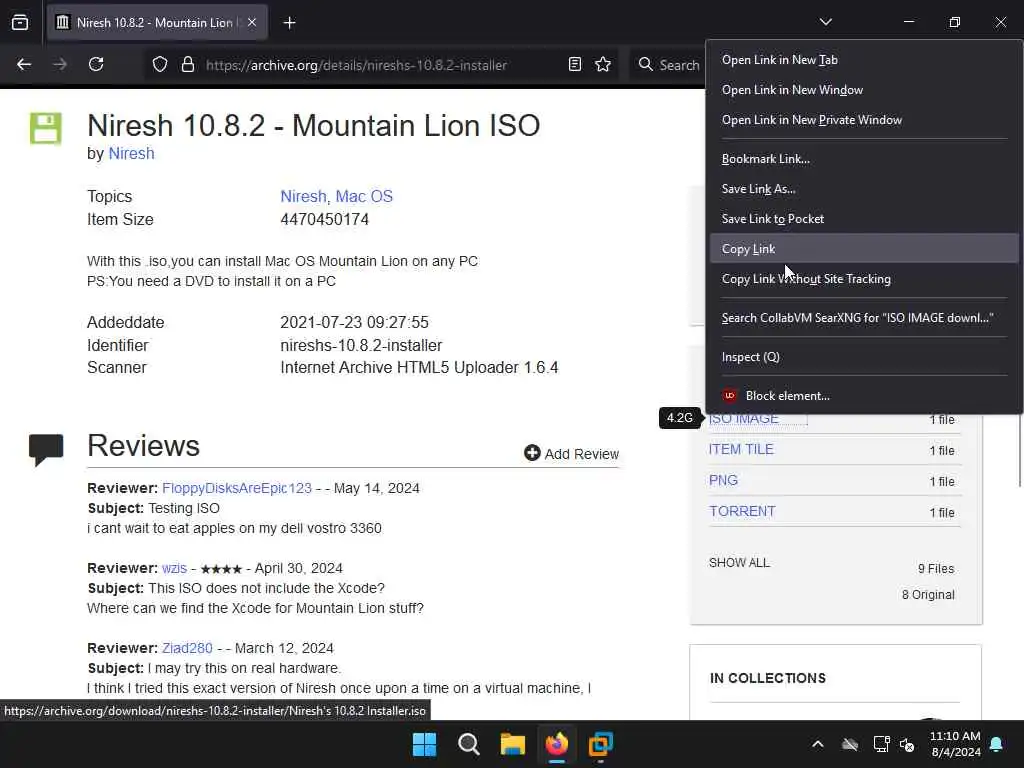Select Bookmark Link menu entry

click(x=864, y=159)
